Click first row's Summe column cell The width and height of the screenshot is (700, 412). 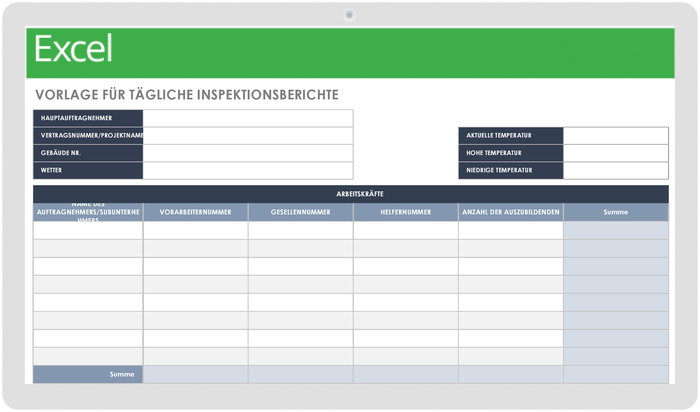click(x=616, y=230)
